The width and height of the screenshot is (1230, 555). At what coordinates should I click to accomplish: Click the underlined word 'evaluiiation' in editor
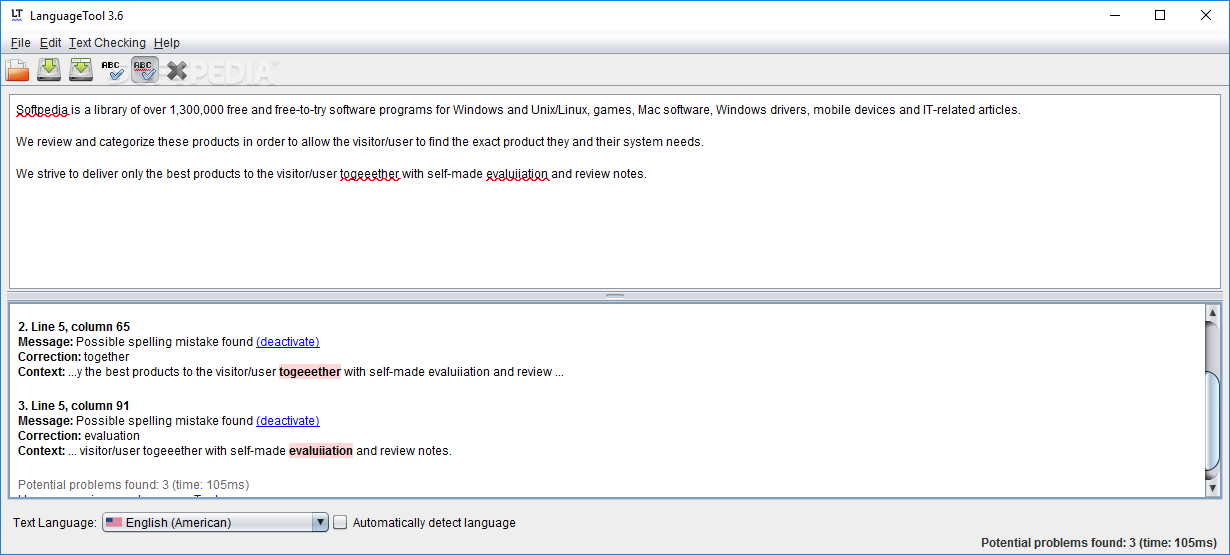point(517,174)
